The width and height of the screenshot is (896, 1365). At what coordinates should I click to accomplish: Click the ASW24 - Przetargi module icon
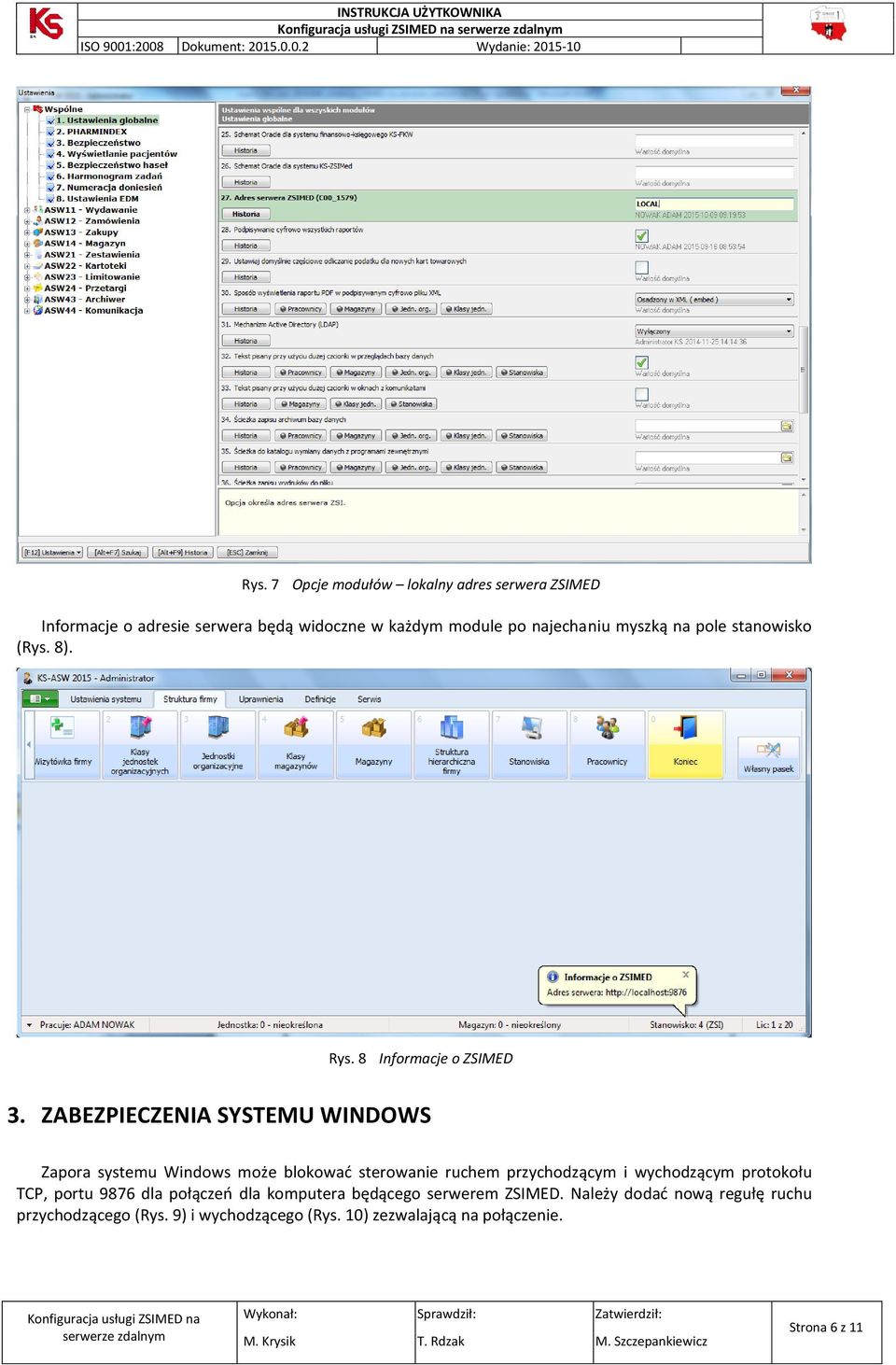click(38, 288)
